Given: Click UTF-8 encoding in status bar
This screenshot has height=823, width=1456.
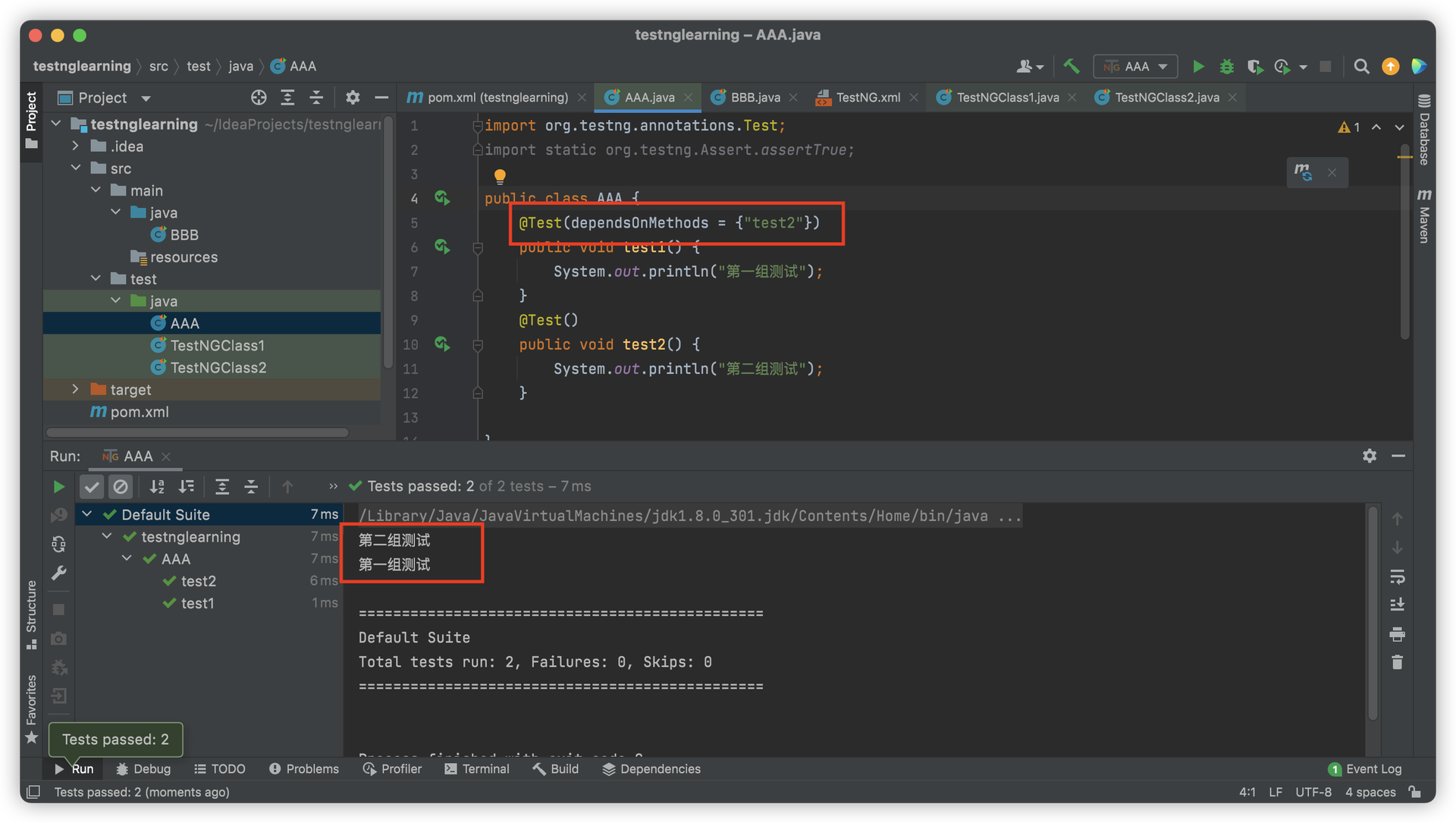Looking at the screenshot, I should click(x=1313, y=792).
